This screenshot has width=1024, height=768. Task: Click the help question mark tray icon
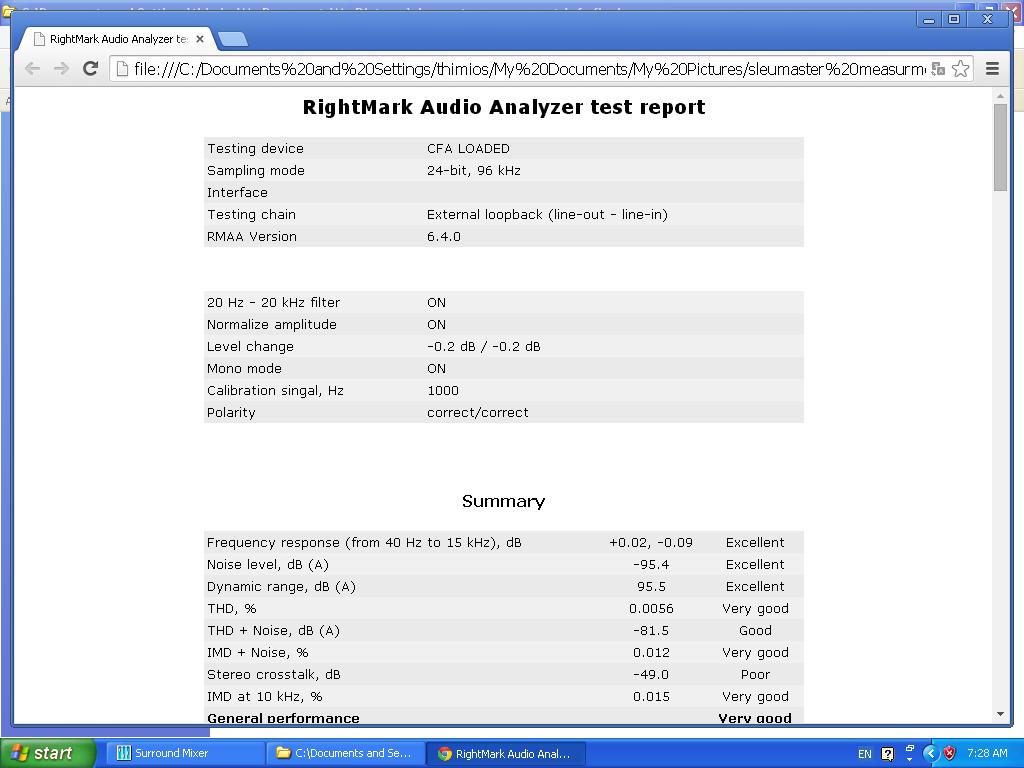tap(888, 754)
